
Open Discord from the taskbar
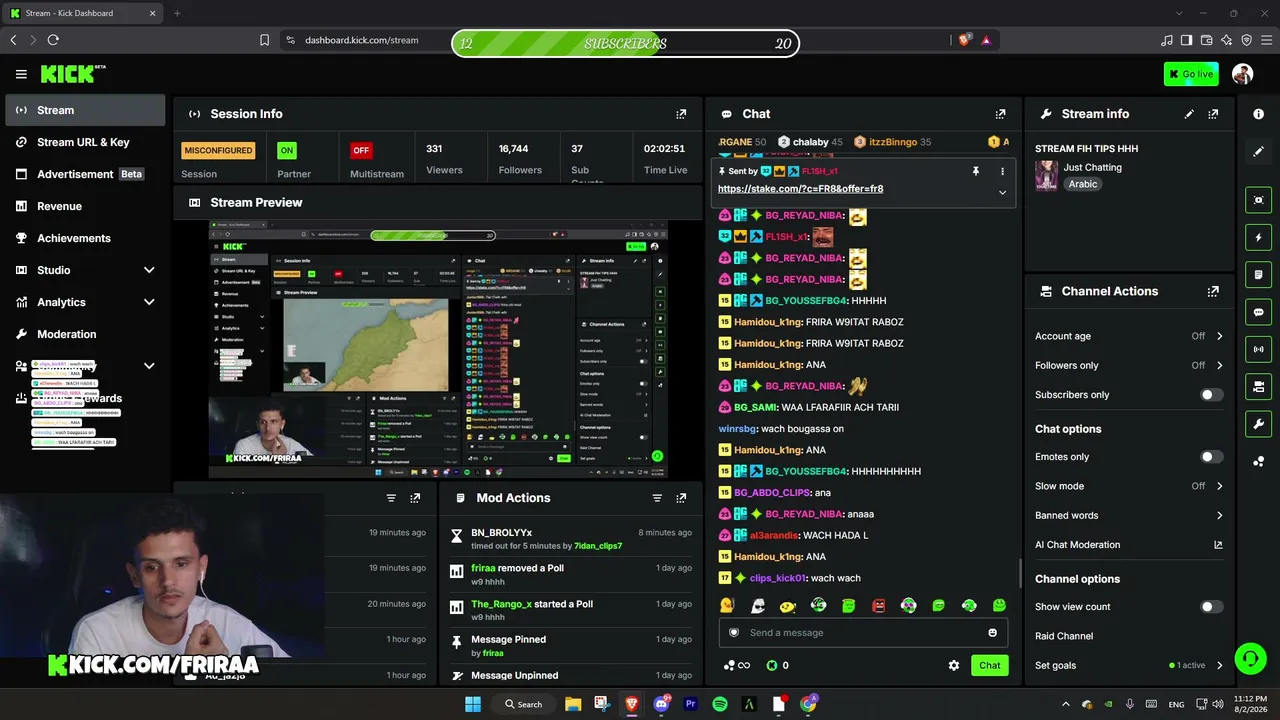point(661,704)
